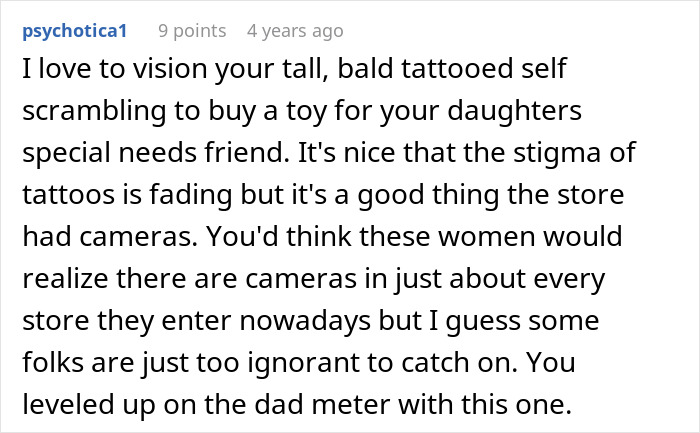Click the phrase 'I love to vision'
Image resolution: width=700 pixels, height=433 pixels.
tap(104, 74)
